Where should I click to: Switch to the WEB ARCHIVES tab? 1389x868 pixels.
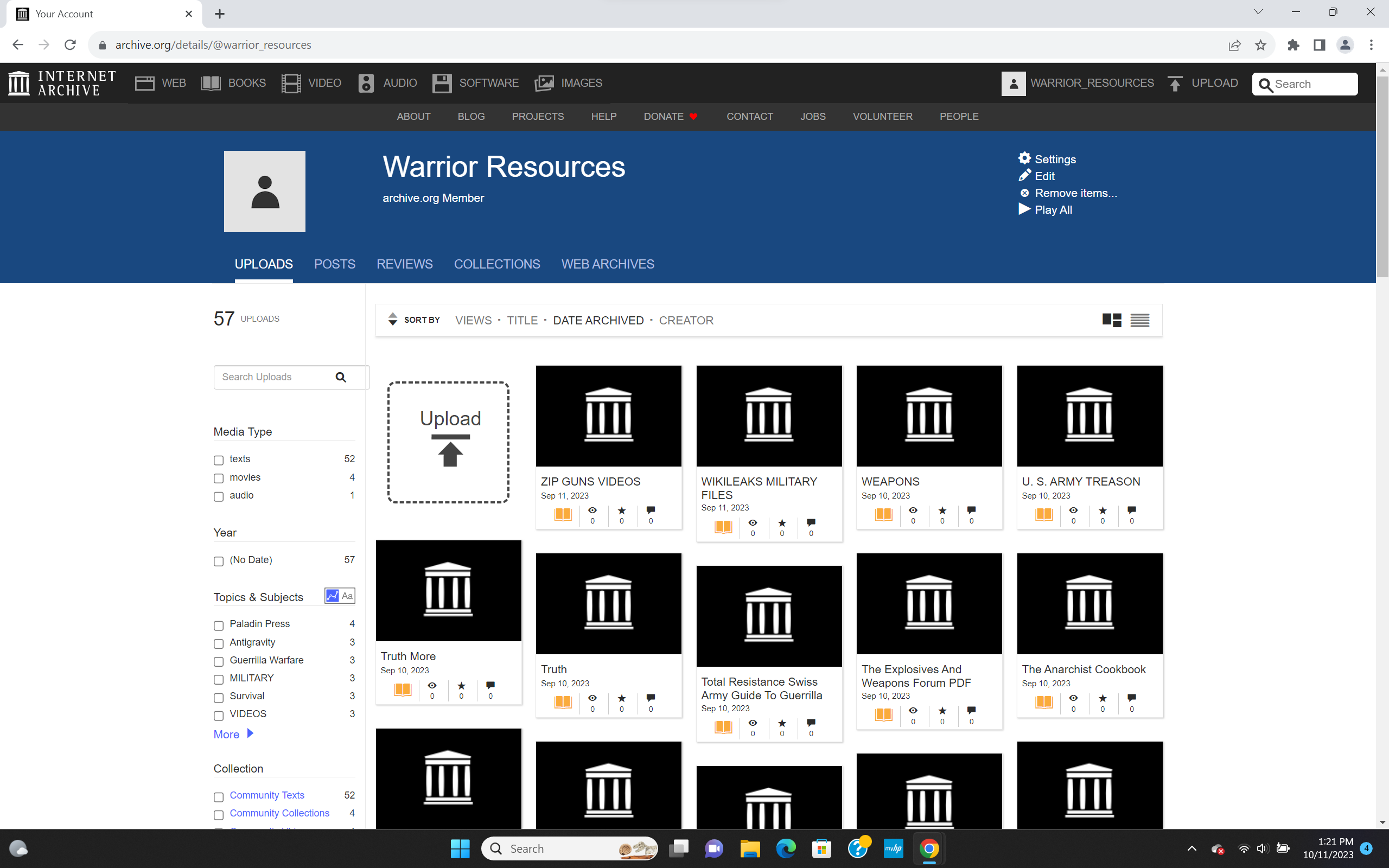pos(608,264)
